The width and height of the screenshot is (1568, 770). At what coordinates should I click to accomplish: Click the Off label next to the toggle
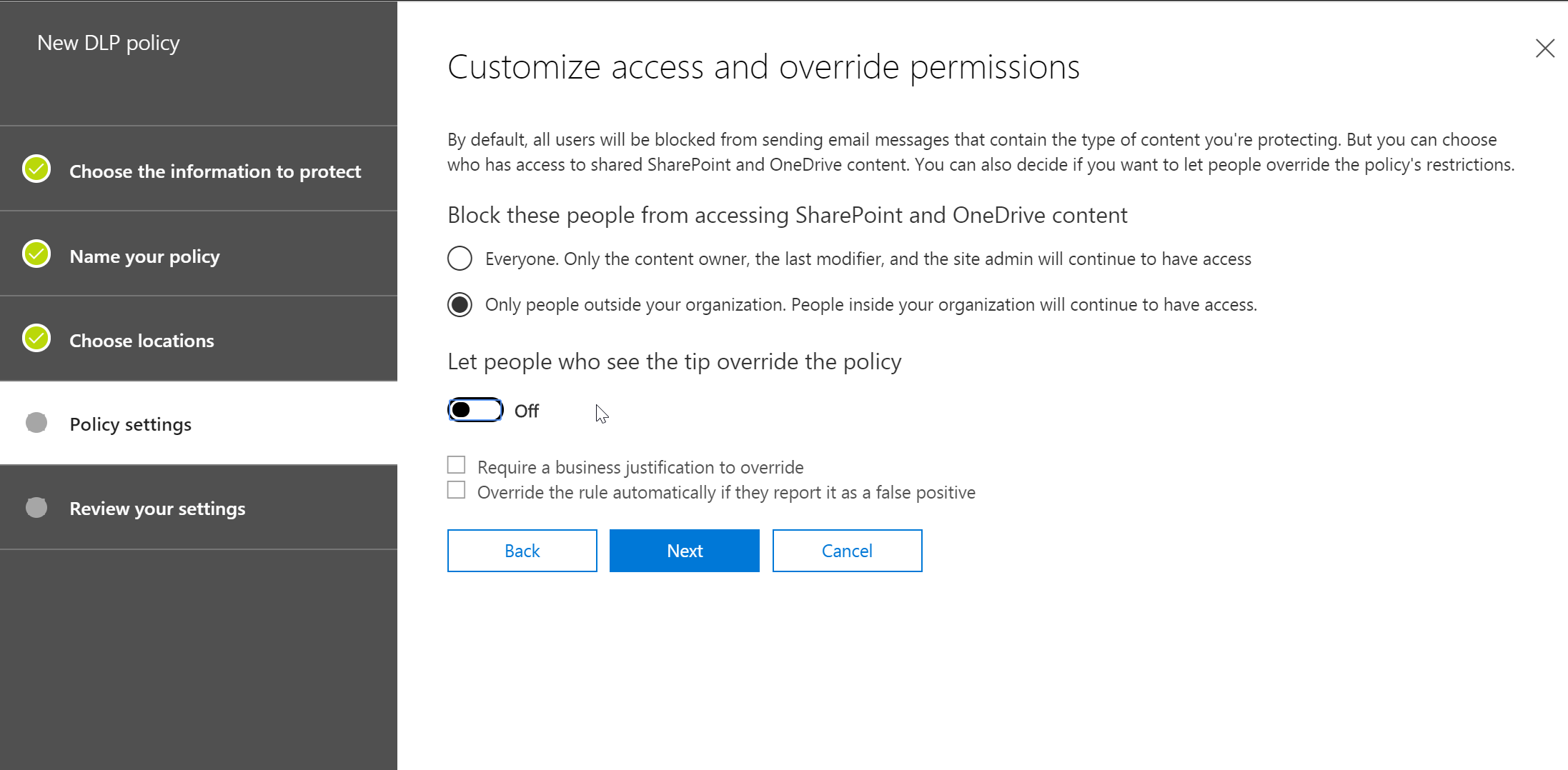(527, 411)
